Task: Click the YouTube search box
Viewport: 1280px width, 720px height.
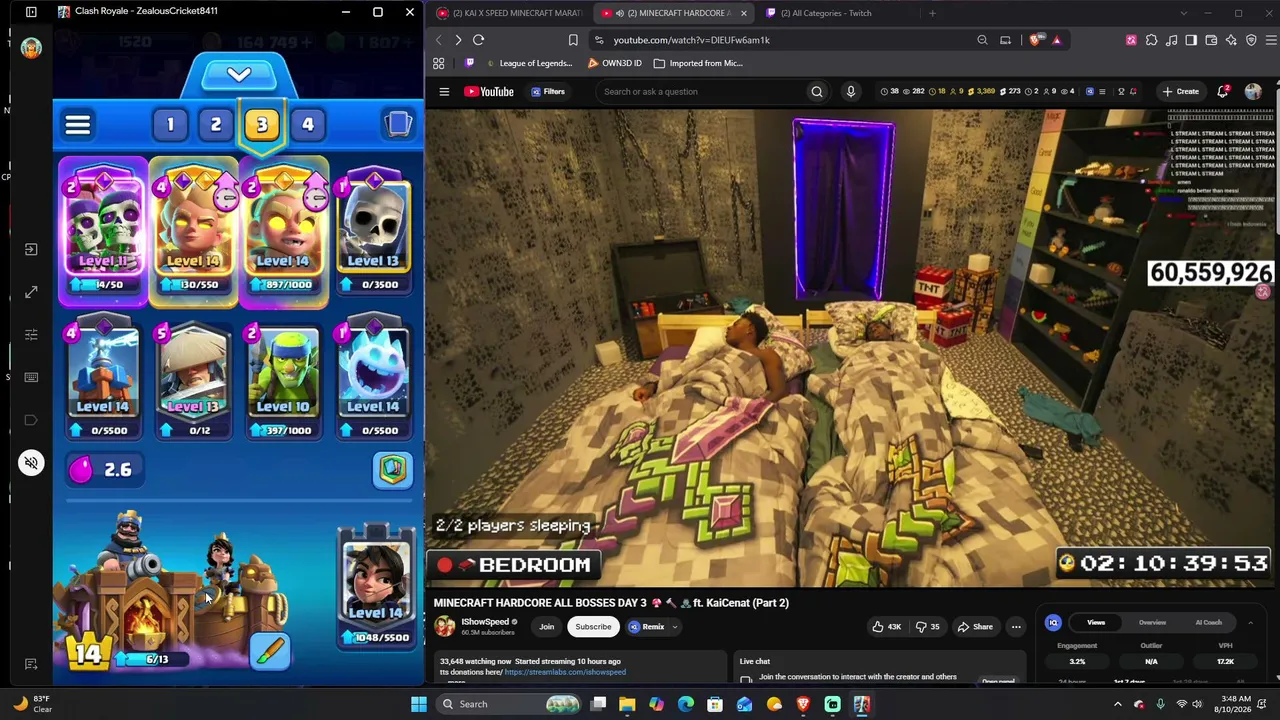Action: point(700,92)
